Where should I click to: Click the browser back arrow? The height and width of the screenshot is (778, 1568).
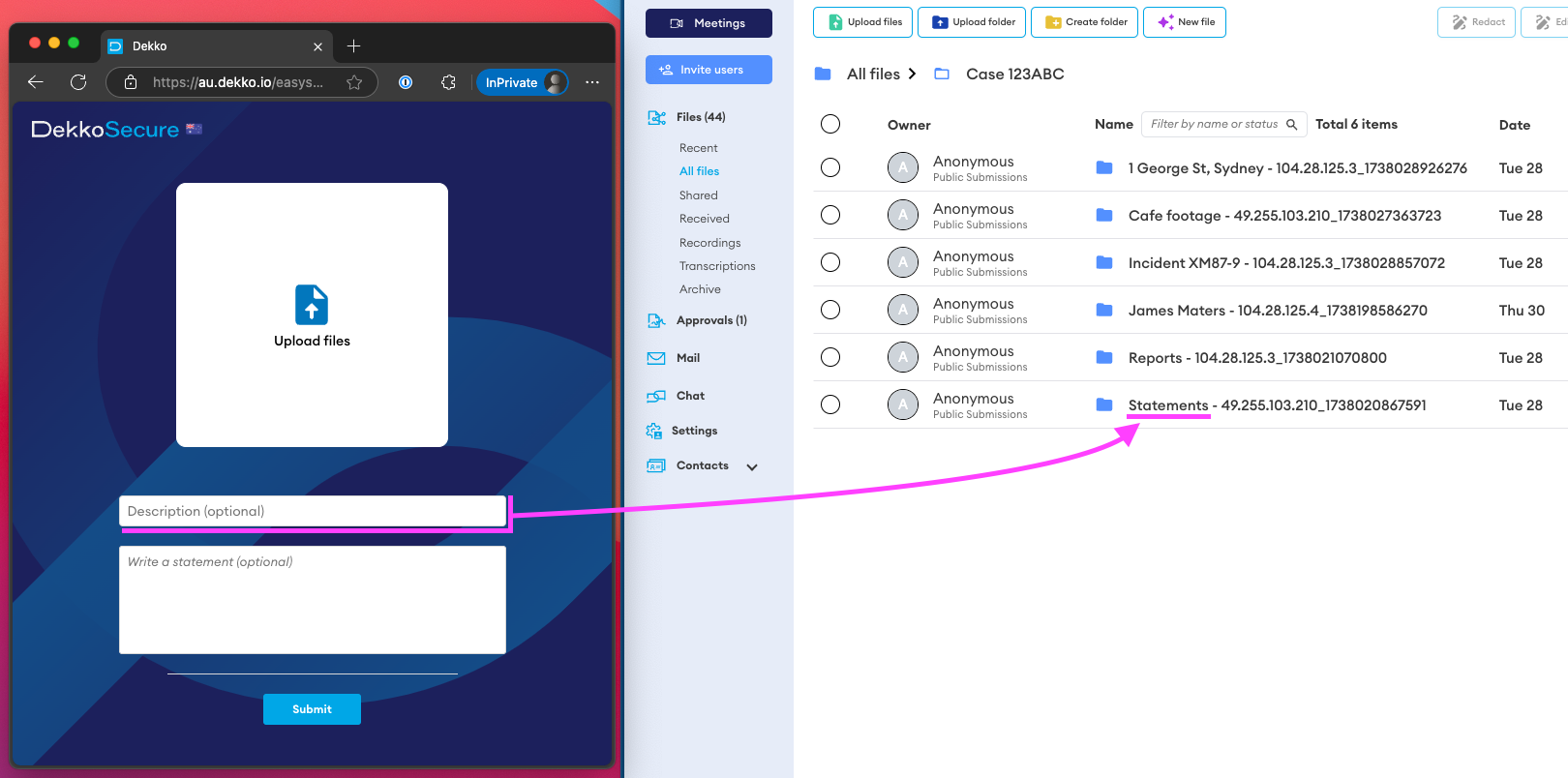(36, 82)
